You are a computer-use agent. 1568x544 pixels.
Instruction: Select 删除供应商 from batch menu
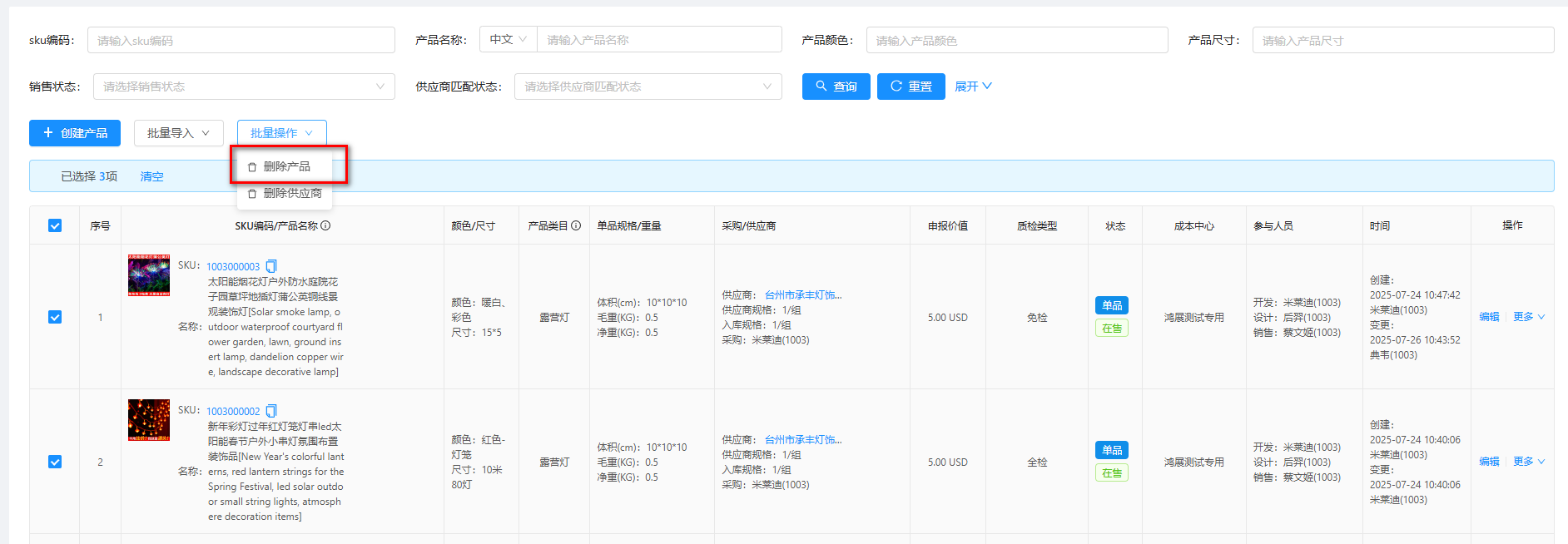click(x=292, y=193)
